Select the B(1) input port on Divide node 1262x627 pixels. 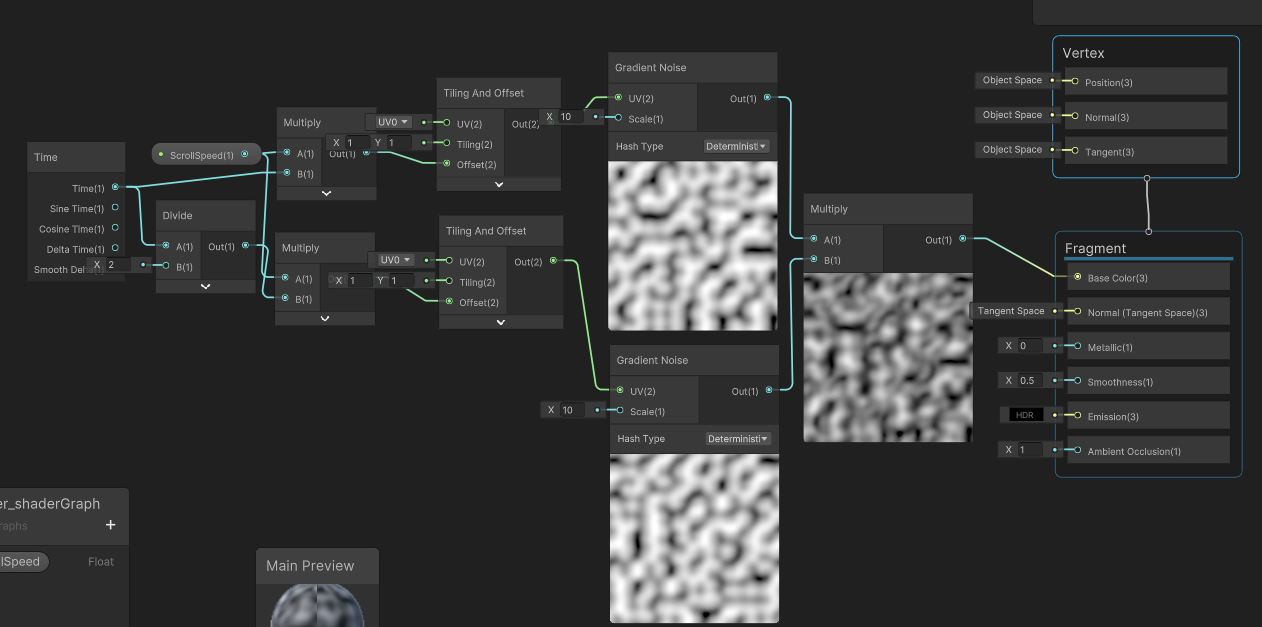pyautogui.click(x=166, y=265)
